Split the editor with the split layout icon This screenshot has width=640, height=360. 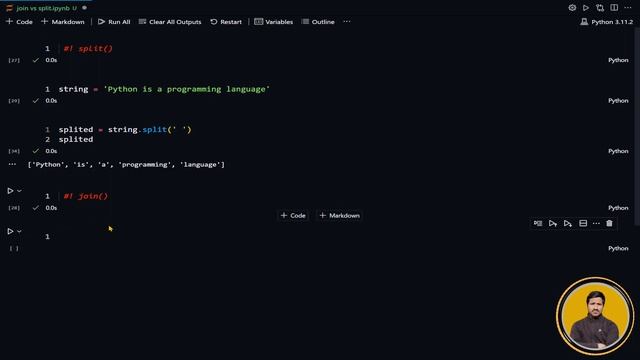[614, 8]
